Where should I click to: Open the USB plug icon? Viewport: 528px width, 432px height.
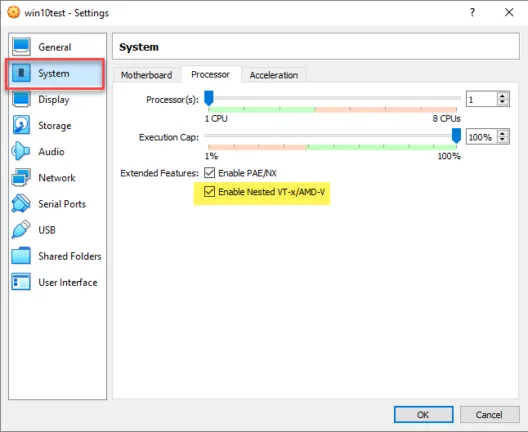(21, 230)
